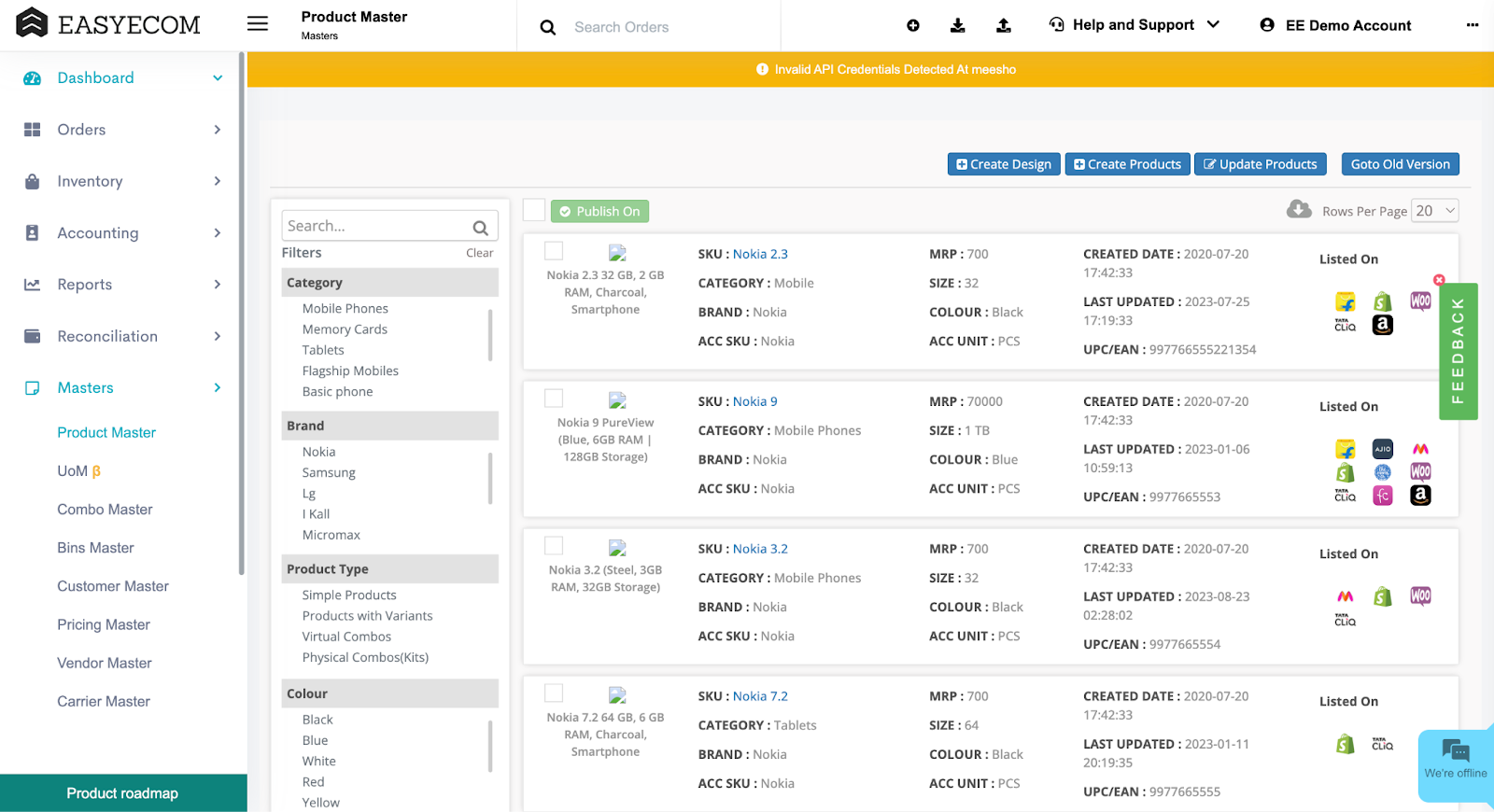1494x812 pixels.
Task: Open Bins Master submenu item
Action: coord(95,548)
